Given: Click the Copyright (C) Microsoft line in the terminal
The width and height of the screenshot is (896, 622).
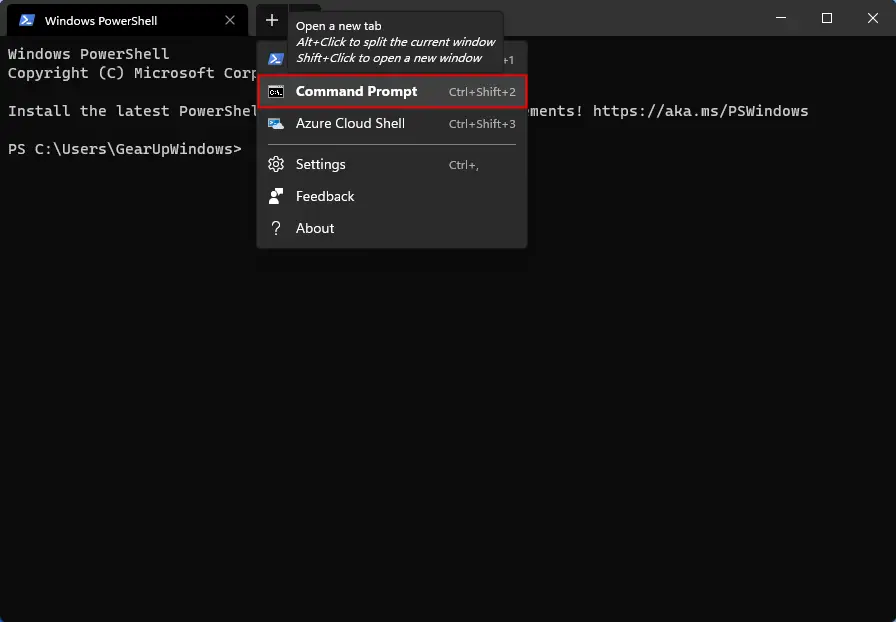Looking at the screenshot, I should click(x=132, y=73).
